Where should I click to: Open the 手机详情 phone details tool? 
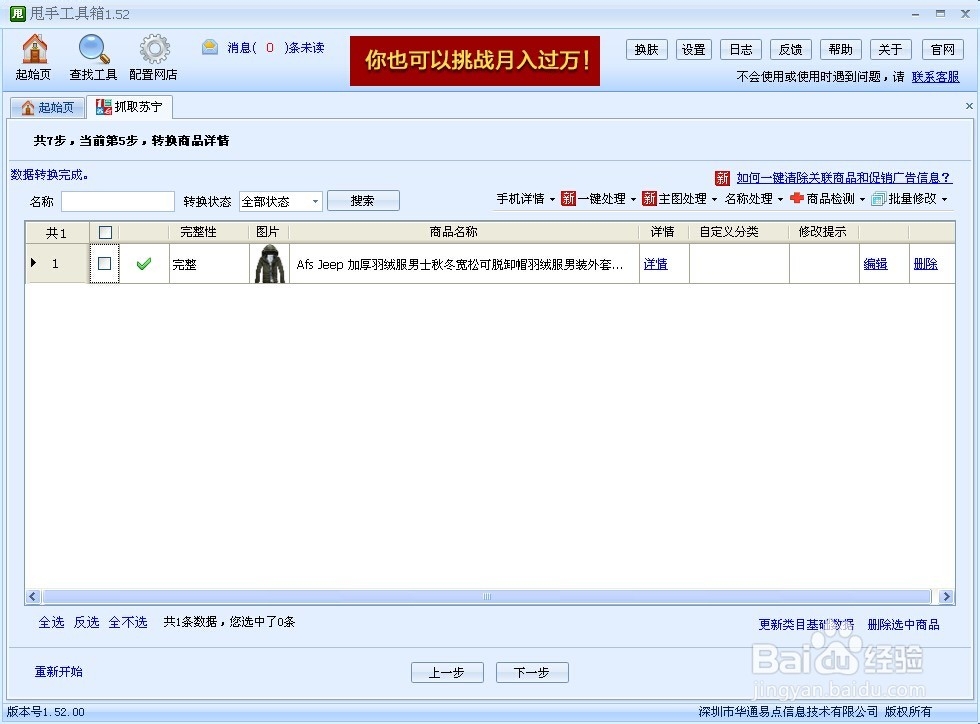pyautogui.click(x=520, y=198)
